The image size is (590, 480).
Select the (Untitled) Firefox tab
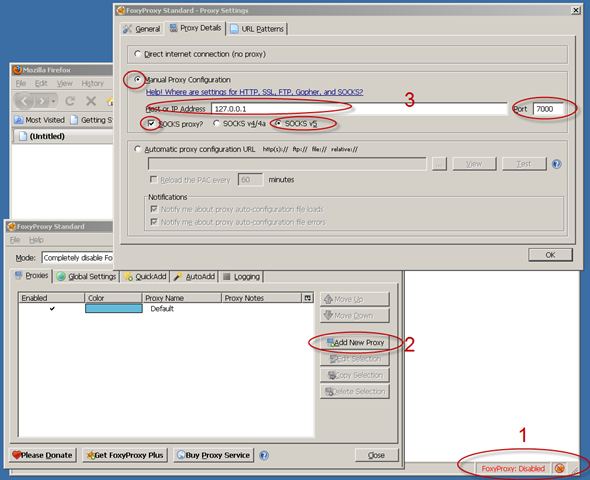[63, 136]
